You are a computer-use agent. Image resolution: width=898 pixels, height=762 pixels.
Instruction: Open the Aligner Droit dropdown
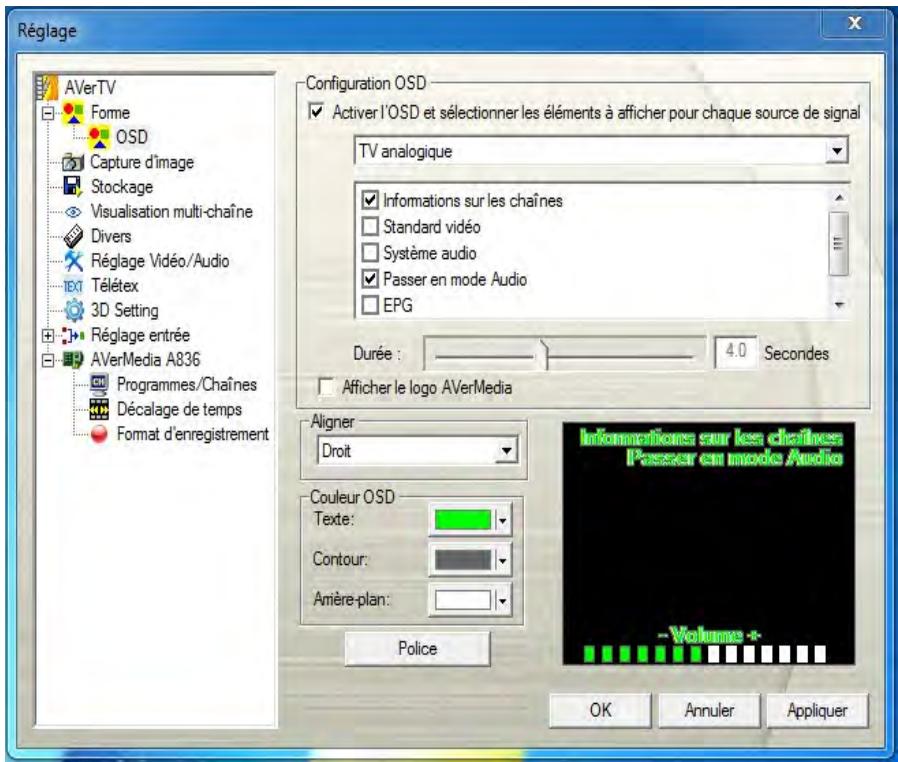click(x=506, y=451)
